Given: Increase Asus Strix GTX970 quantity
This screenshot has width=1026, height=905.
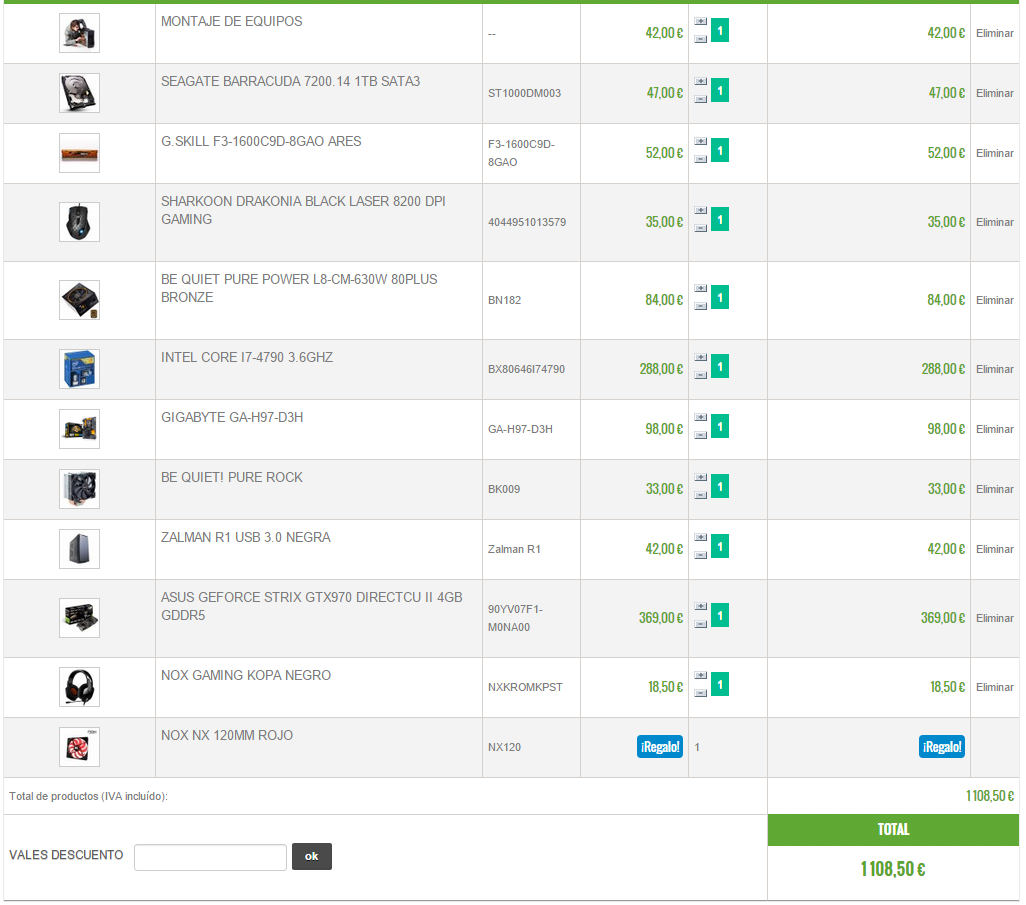Looking at the screenshot, I should coord(700,606).
